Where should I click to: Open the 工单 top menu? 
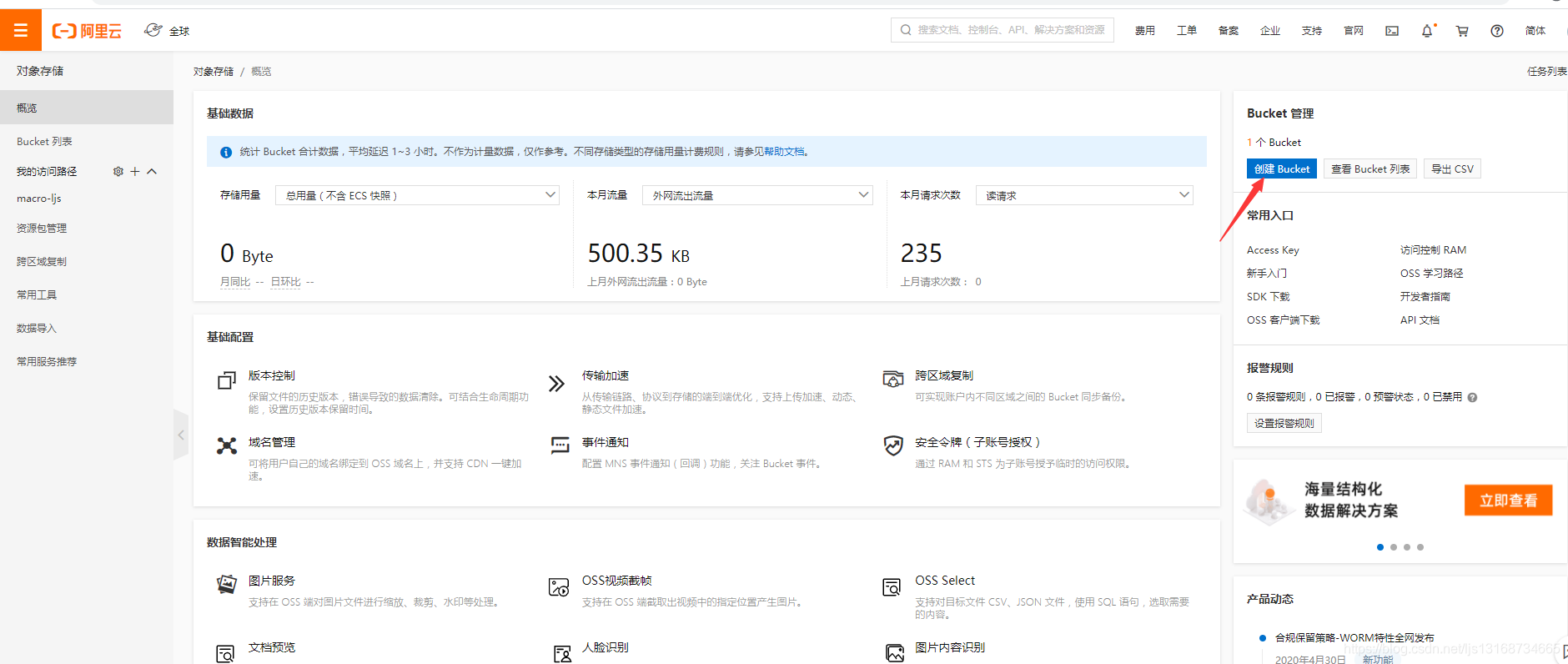[x=1187, y=31]
